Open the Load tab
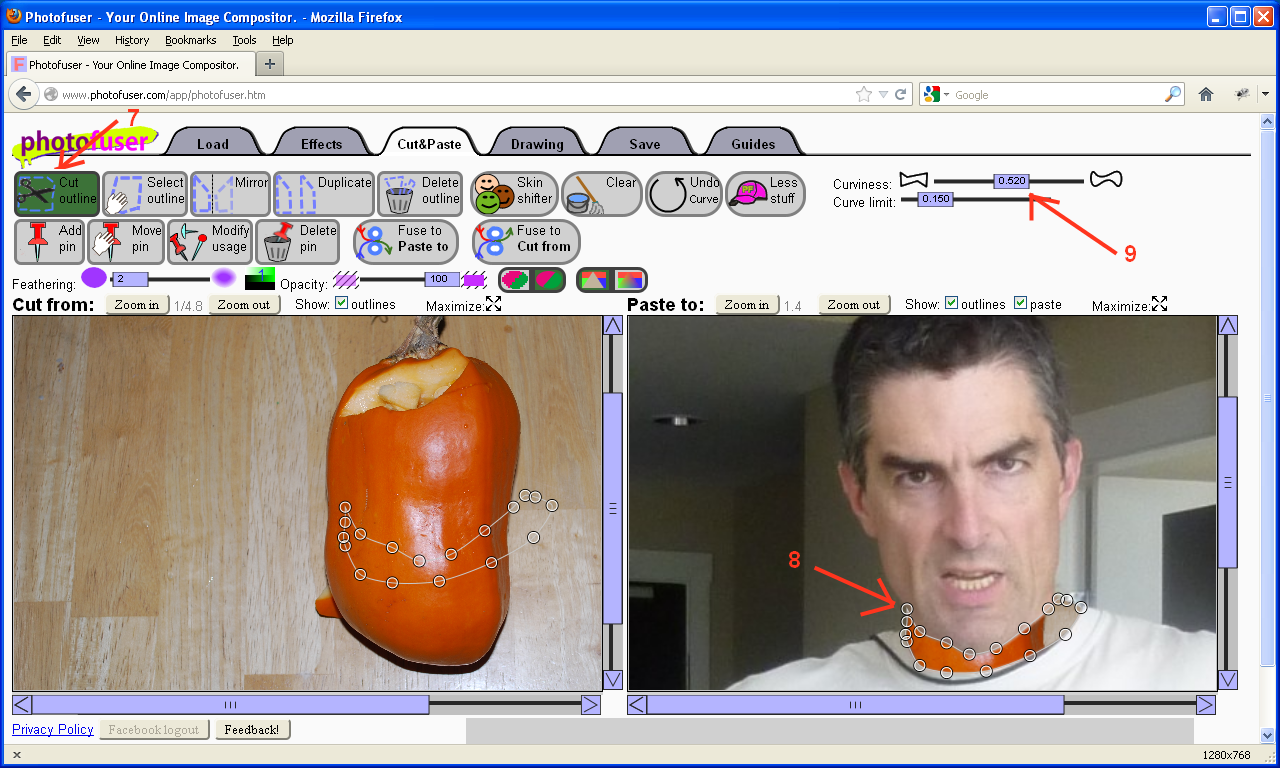This screenshot has width=1280, height=768. click(213, 143)
